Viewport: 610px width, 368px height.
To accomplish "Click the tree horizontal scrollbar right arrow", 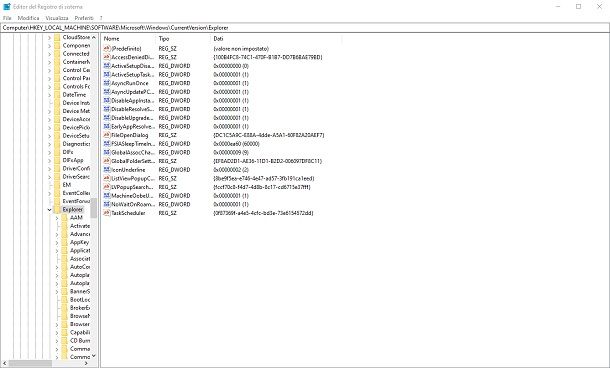I will click(x=86, y=363).
